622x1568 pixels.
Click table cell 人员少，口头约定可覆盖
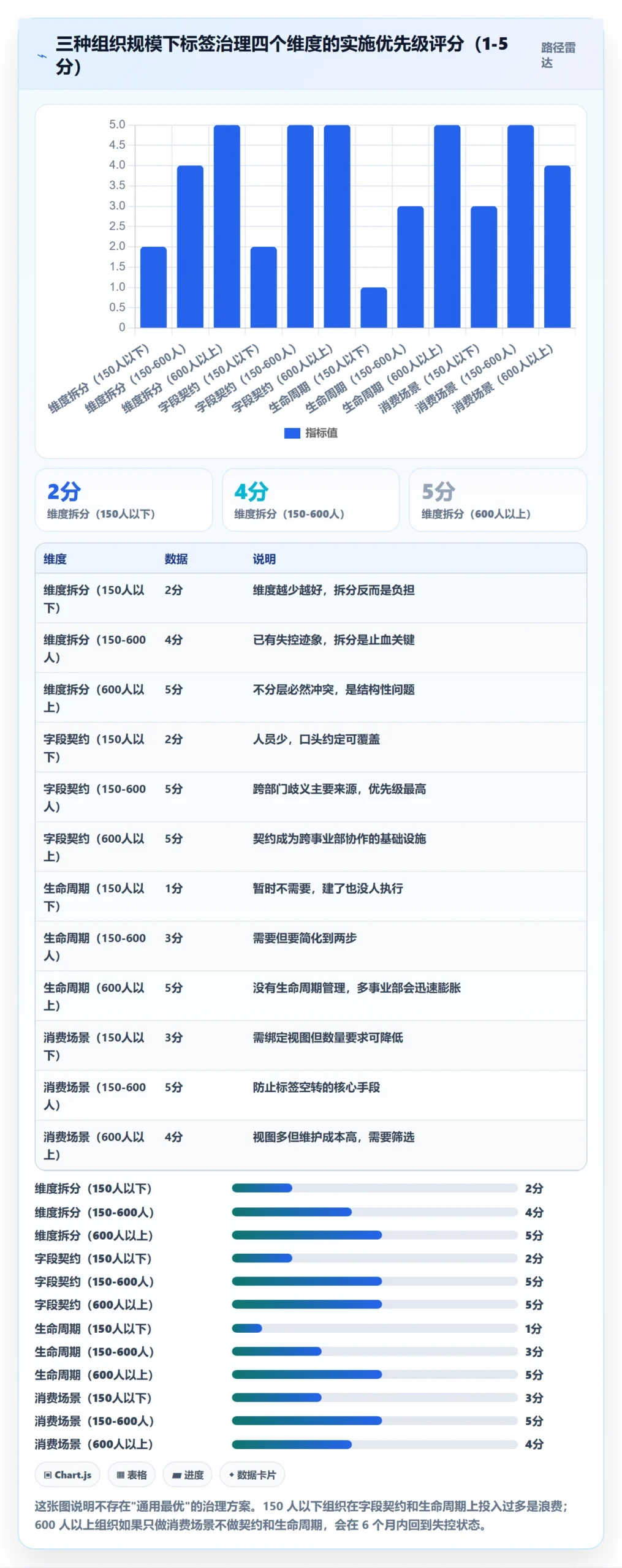coord(316,739)
